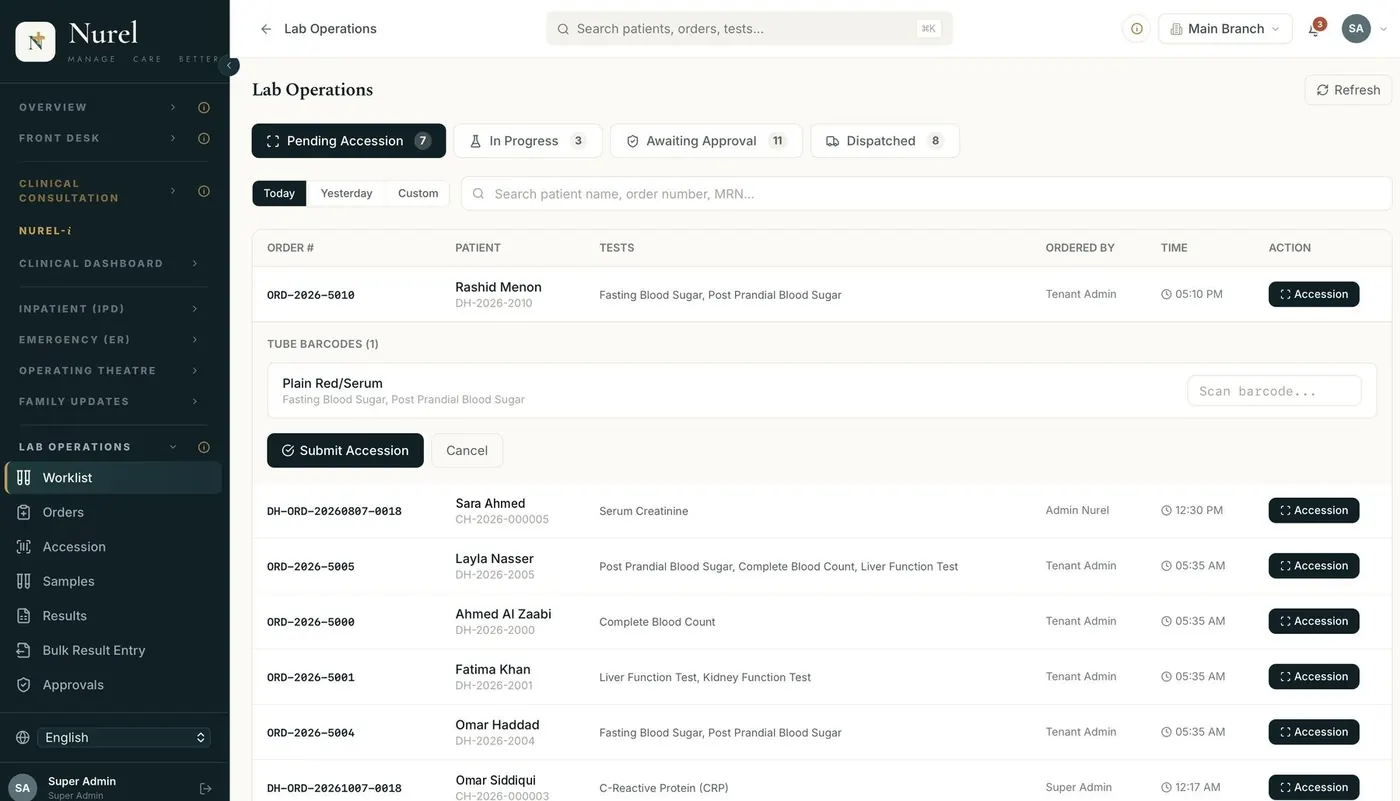Click the global search patients field
Image resolution: width=1400 pixels, height=801 pixels.
coord(749,29)
